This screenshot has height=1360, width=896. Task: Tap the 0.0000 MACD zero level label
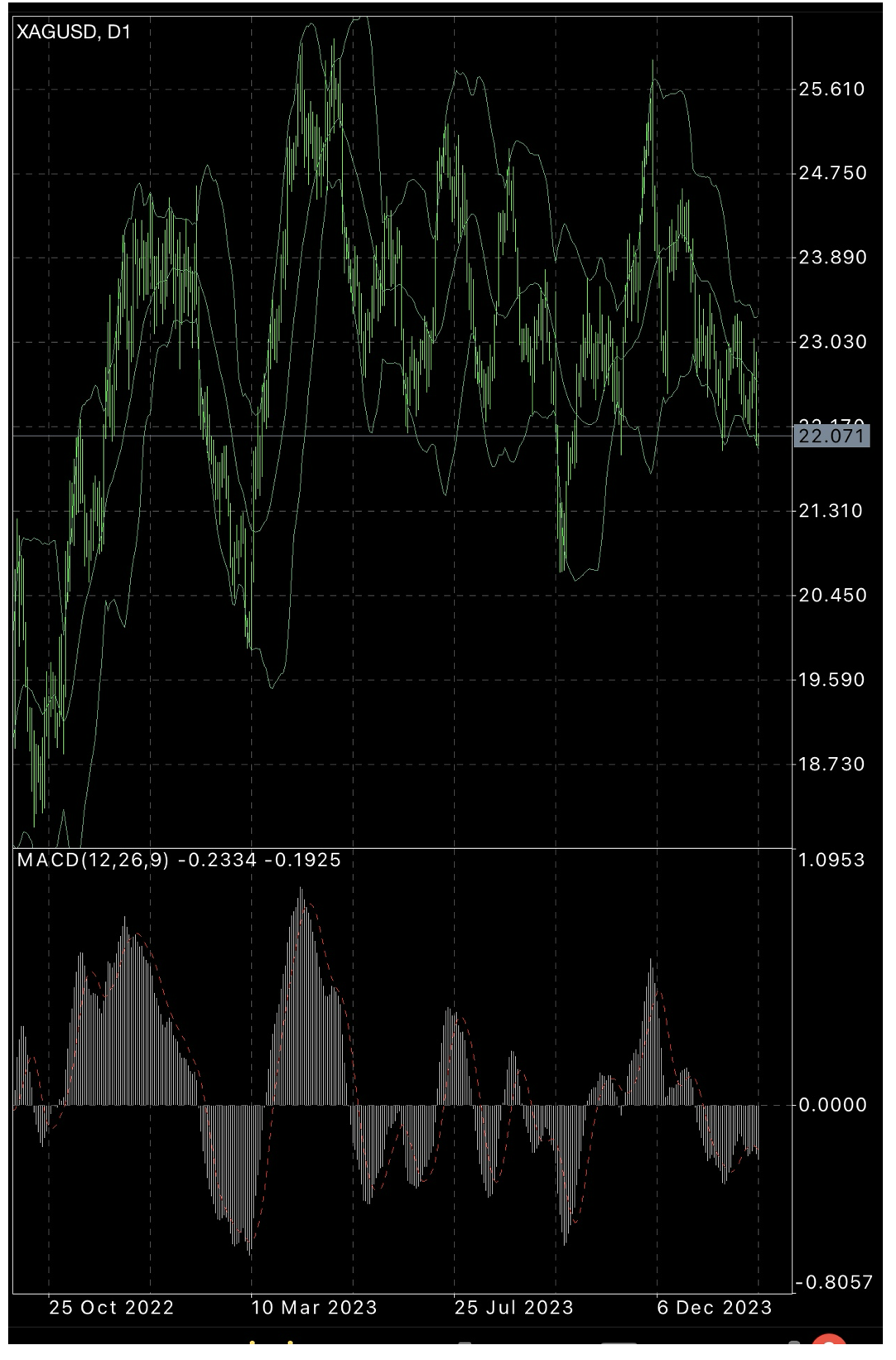pyautogui.click(x=831, y=1105)
